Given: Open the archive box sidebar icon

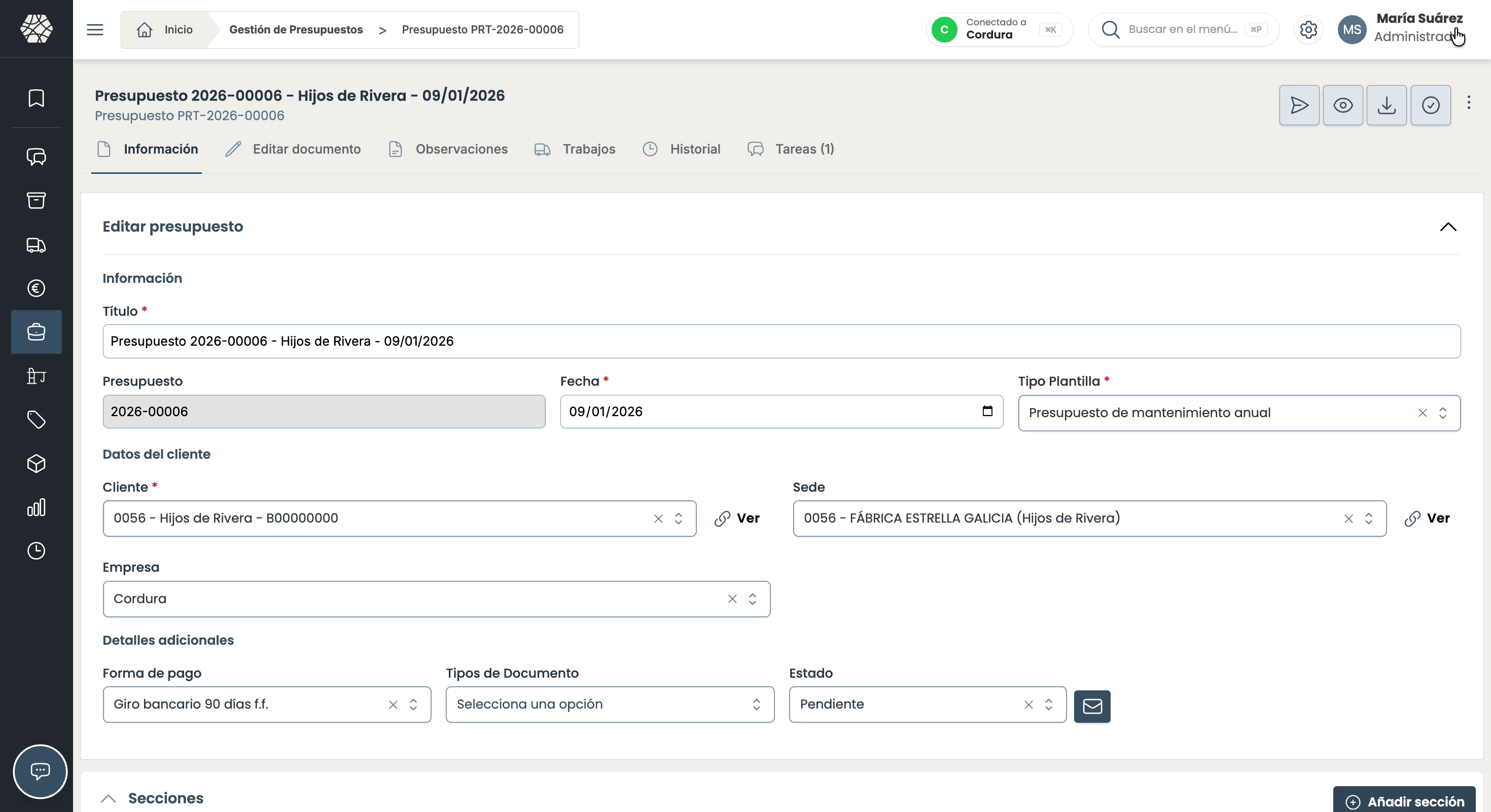Looking at the screenshot, I should click(37, 201).
